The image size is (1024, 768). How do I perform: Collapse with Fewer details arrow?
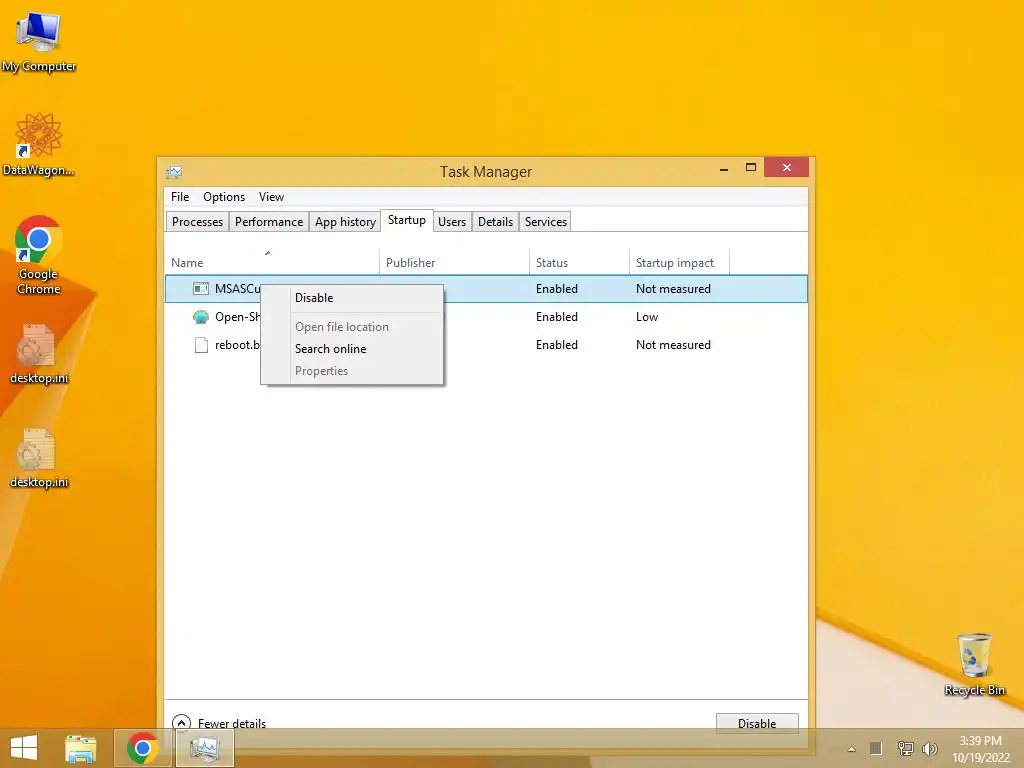point(181,723)
